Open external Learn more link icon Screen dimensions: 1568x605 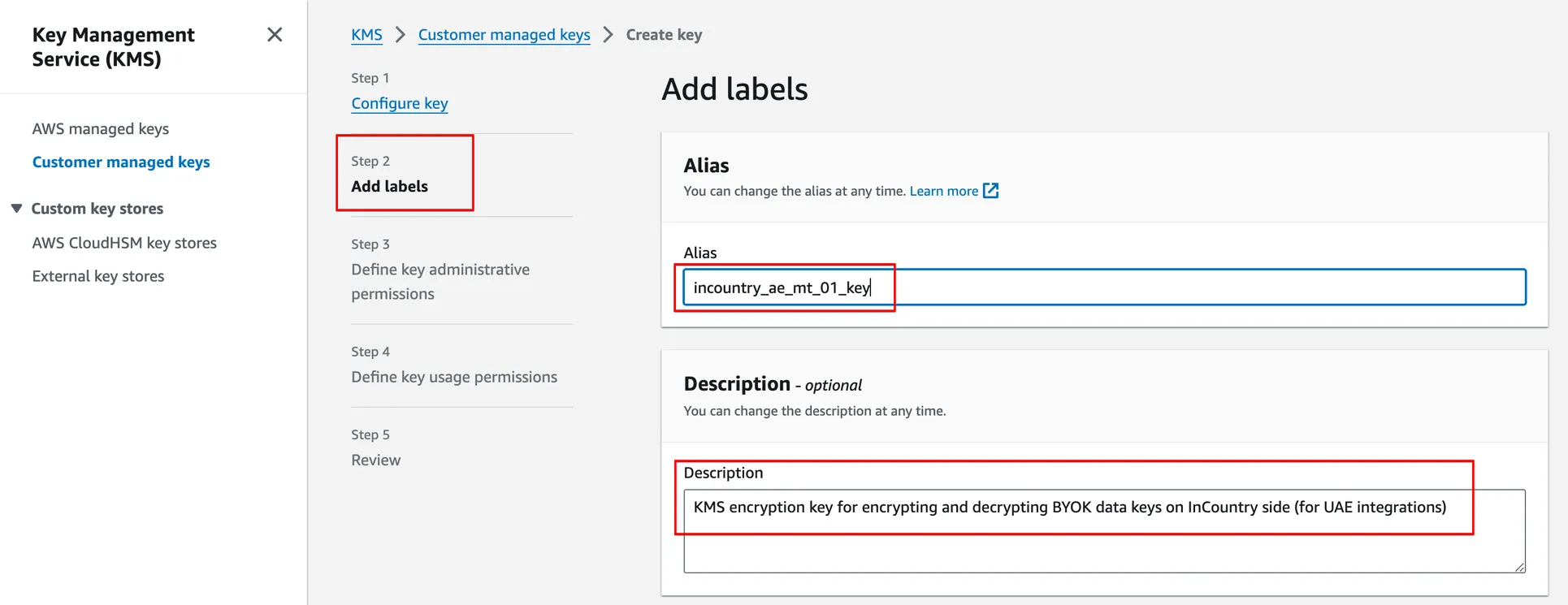pos(990,191)
